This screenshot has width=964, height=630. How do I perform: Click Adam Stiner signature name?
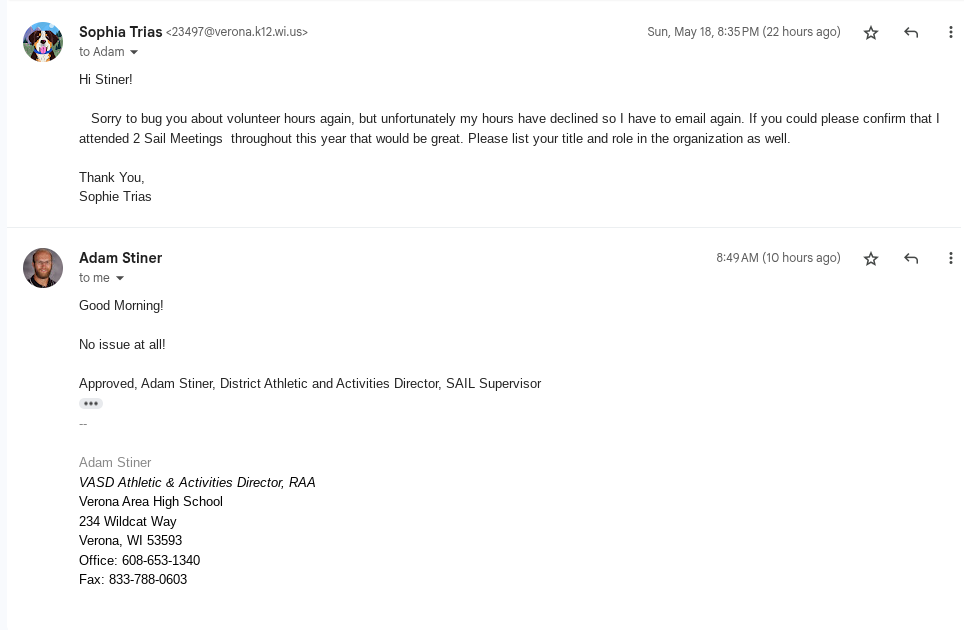pyautogui.click(x=115, y=463)
